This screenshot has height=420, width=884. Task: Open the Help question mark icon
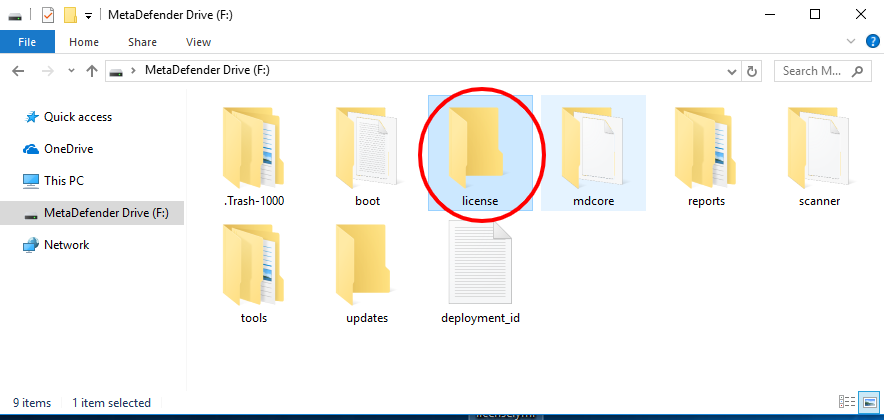[872, 41]
